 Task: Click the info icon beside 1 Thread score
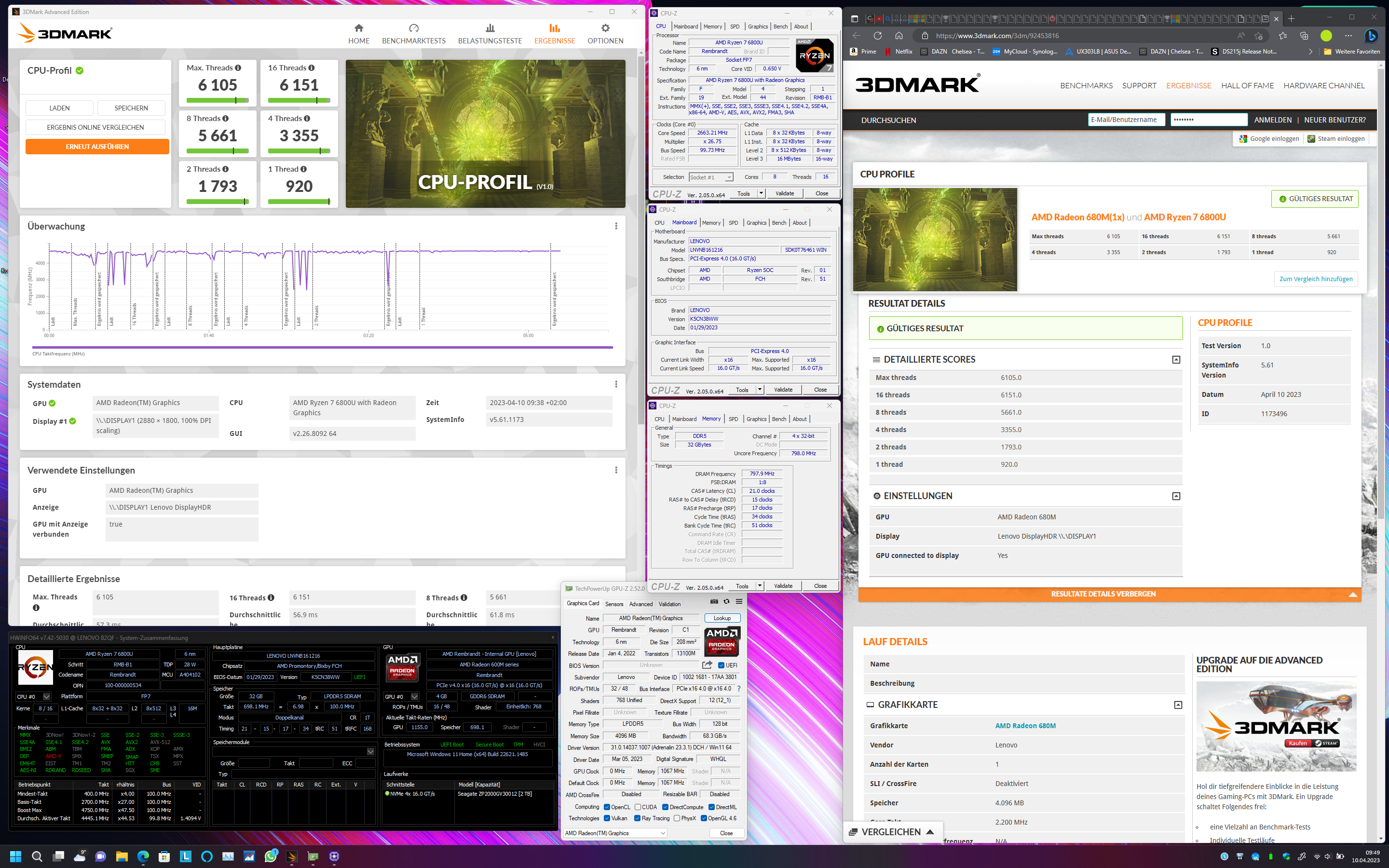[x=304, y=169]
